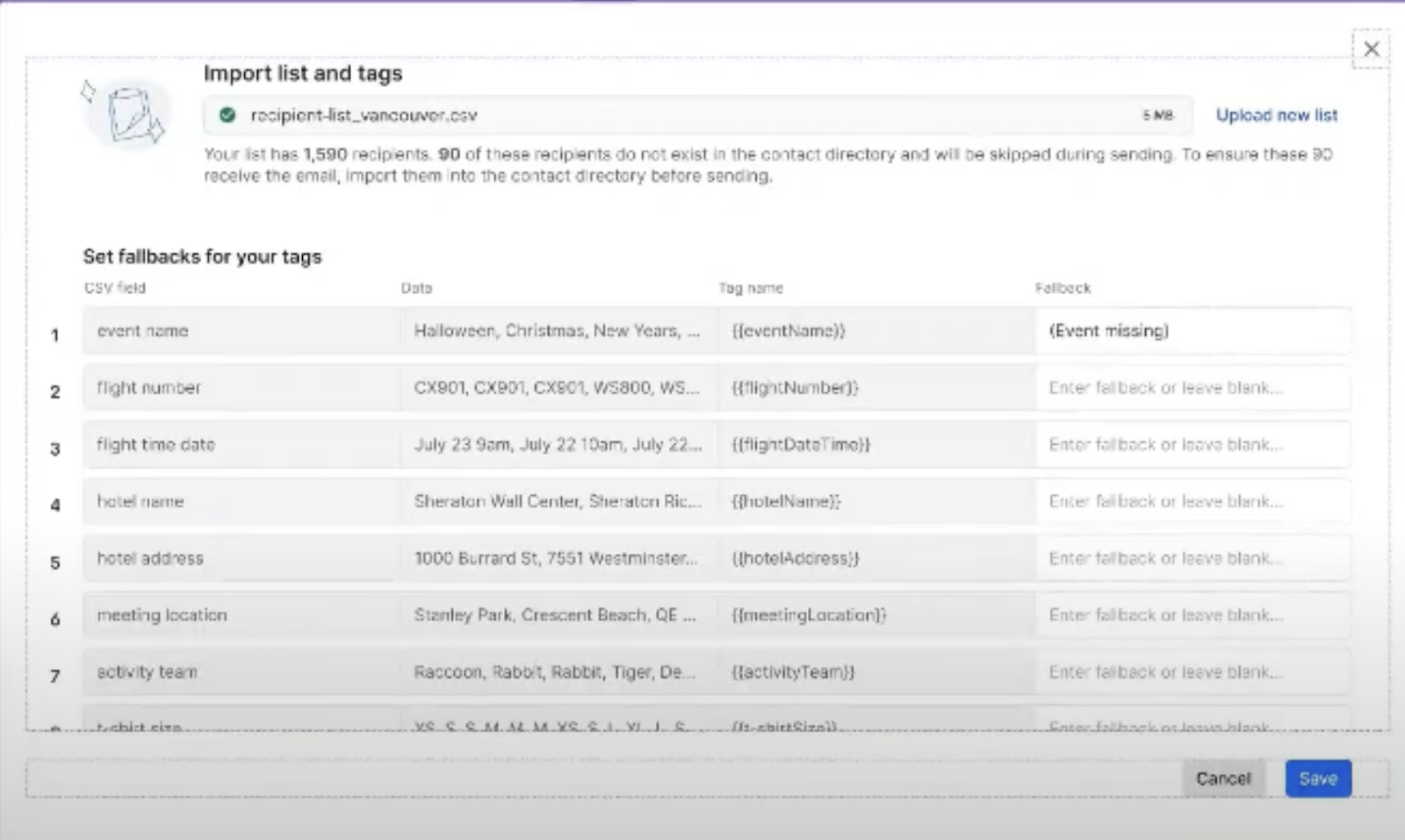Click the {{activityTeam}} tag name
The height and width of the screenshot is (840, 1405).
(x=793, y=671)
